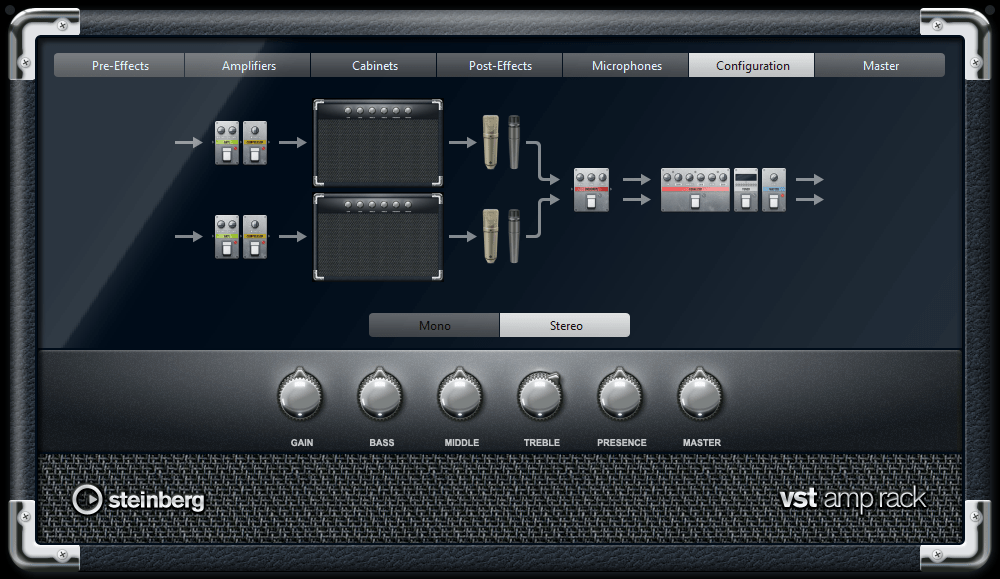Click the VST Amp Rack logo

click(x=855, y=497)
